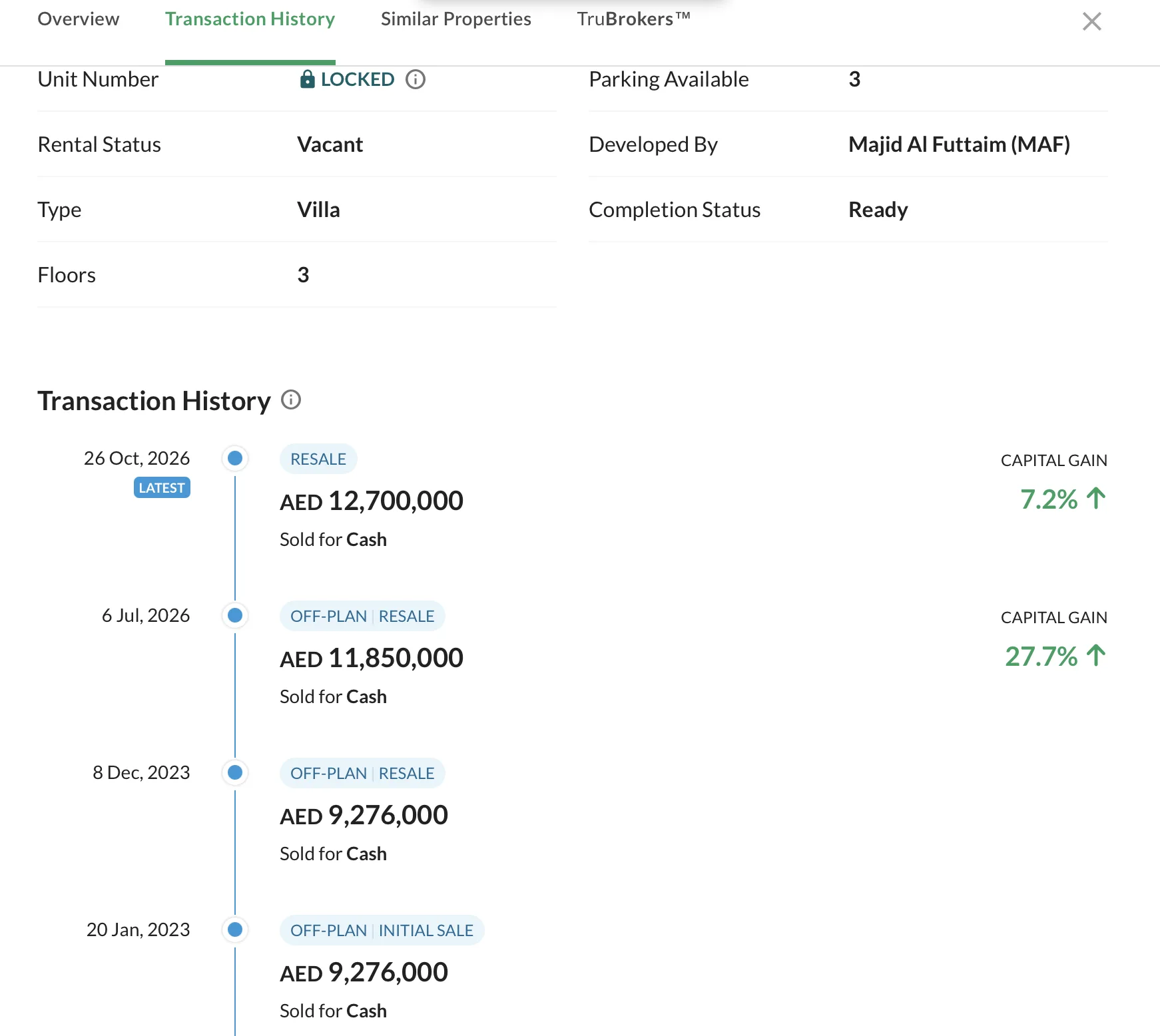Click the Unit Number label
Image resolution: width=1160 pixels, height=1036 pixels.
[x=98, y=79]
